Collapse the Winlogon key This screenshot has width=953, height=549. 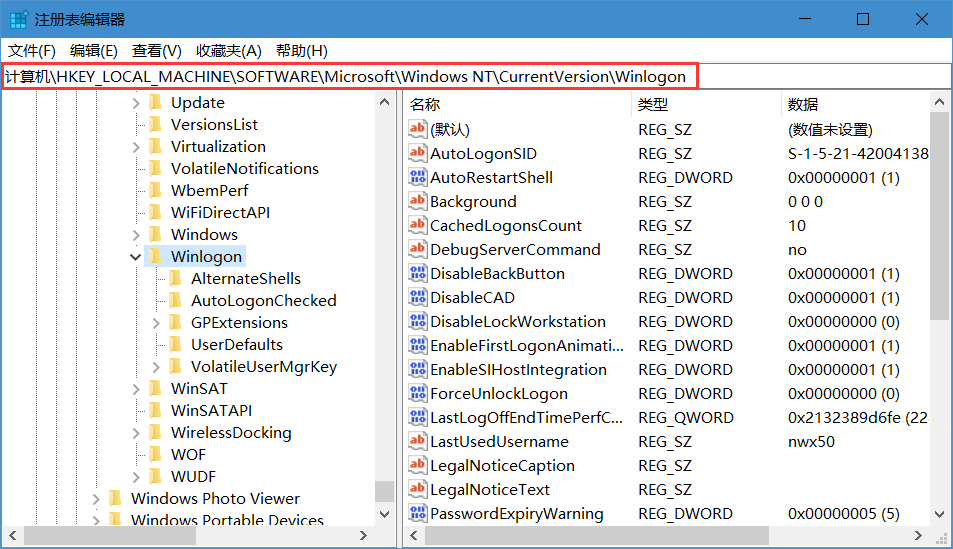click(136, 257)
